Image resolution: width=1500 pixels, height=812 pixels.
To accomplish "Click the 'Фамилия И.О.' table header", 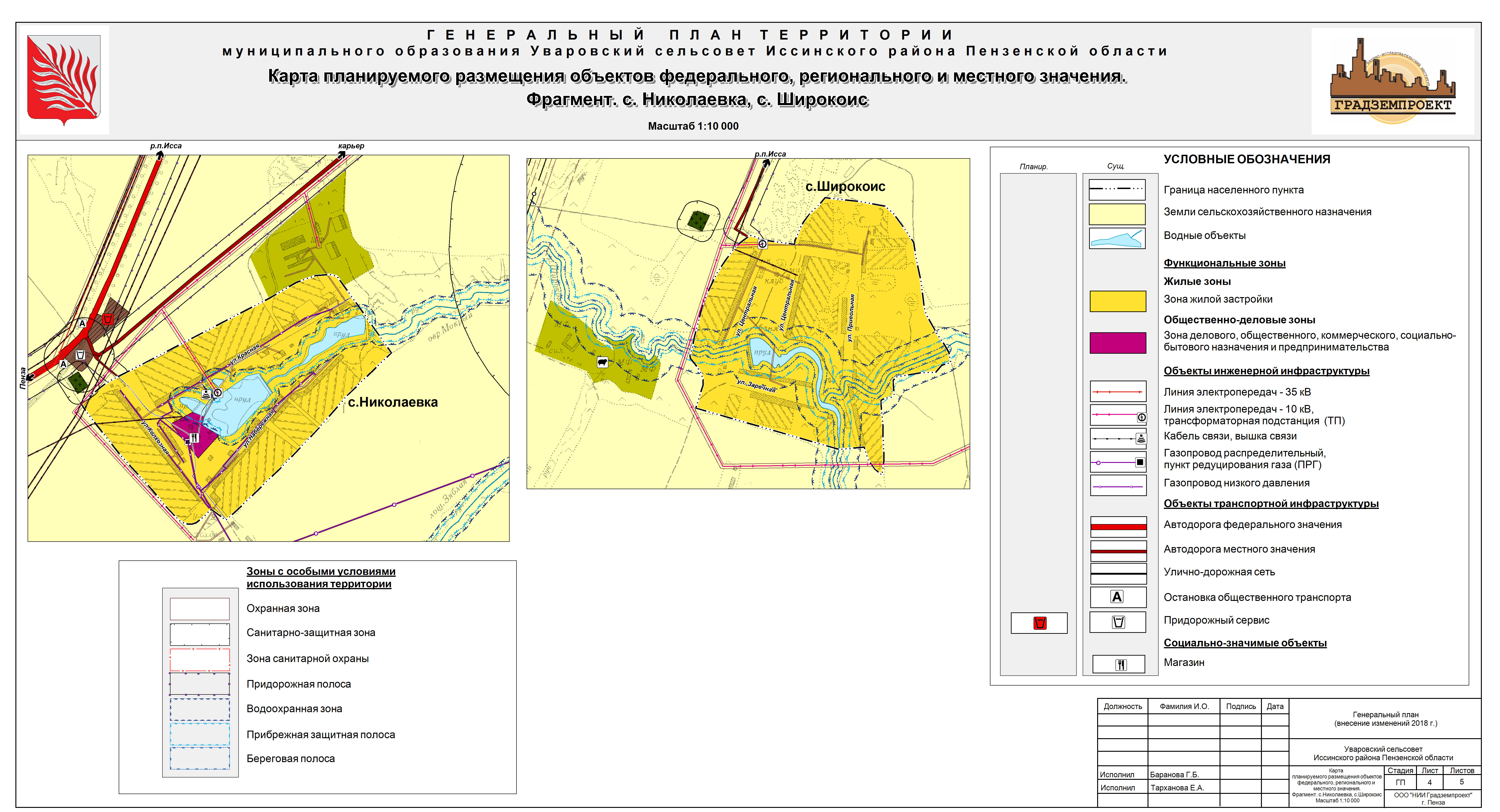I will click(x=1184, y=706).
